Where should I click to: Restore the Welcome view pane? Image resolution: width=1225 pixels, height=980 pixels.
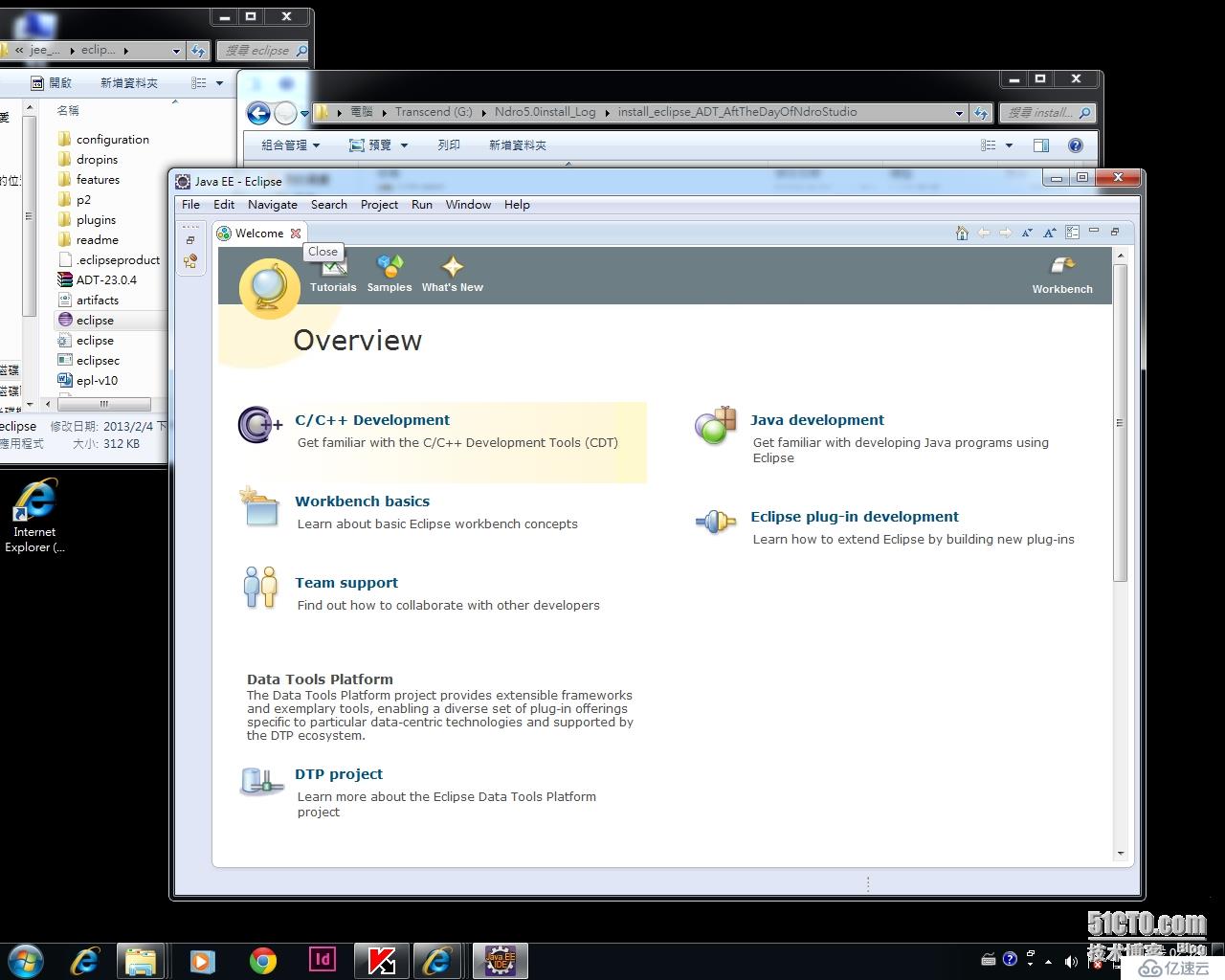pos(1115,232)
